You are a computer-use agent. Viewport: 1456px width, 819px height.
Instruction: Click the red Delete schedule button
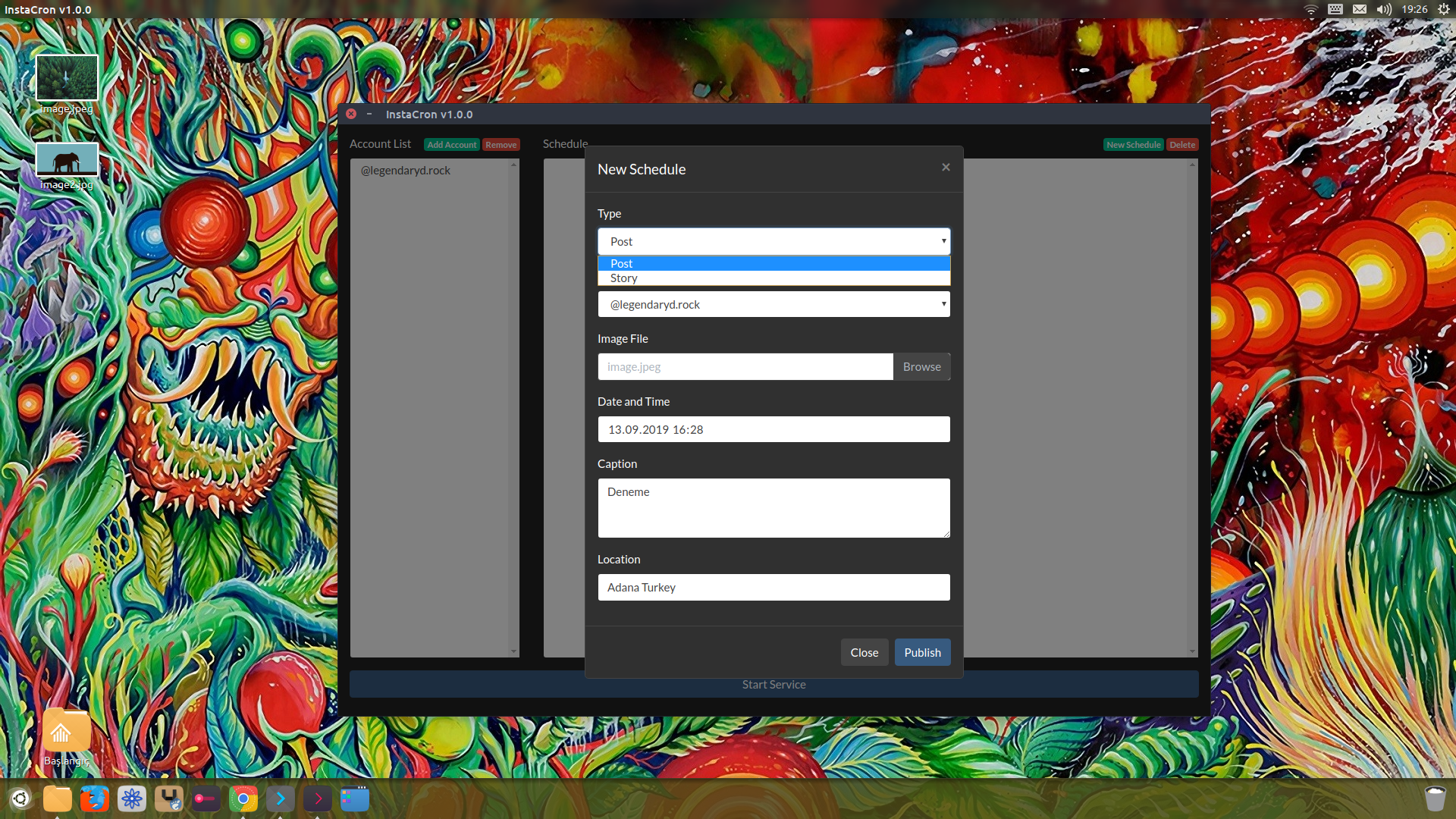tap(1182, 144)
